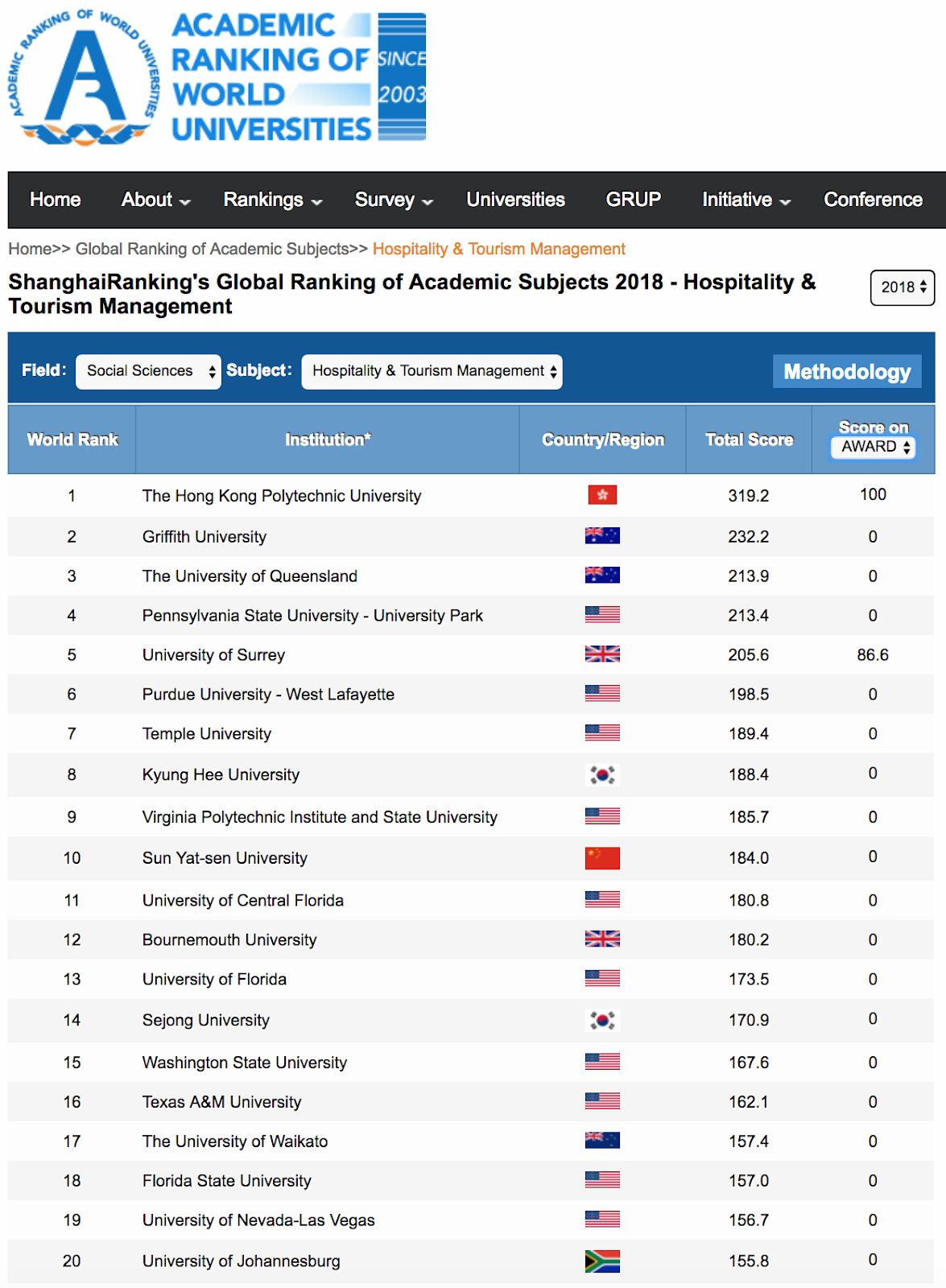Screen dimensions: 946x1288
Task: Click Purdue University's US flag
Action: coord(602,693)
